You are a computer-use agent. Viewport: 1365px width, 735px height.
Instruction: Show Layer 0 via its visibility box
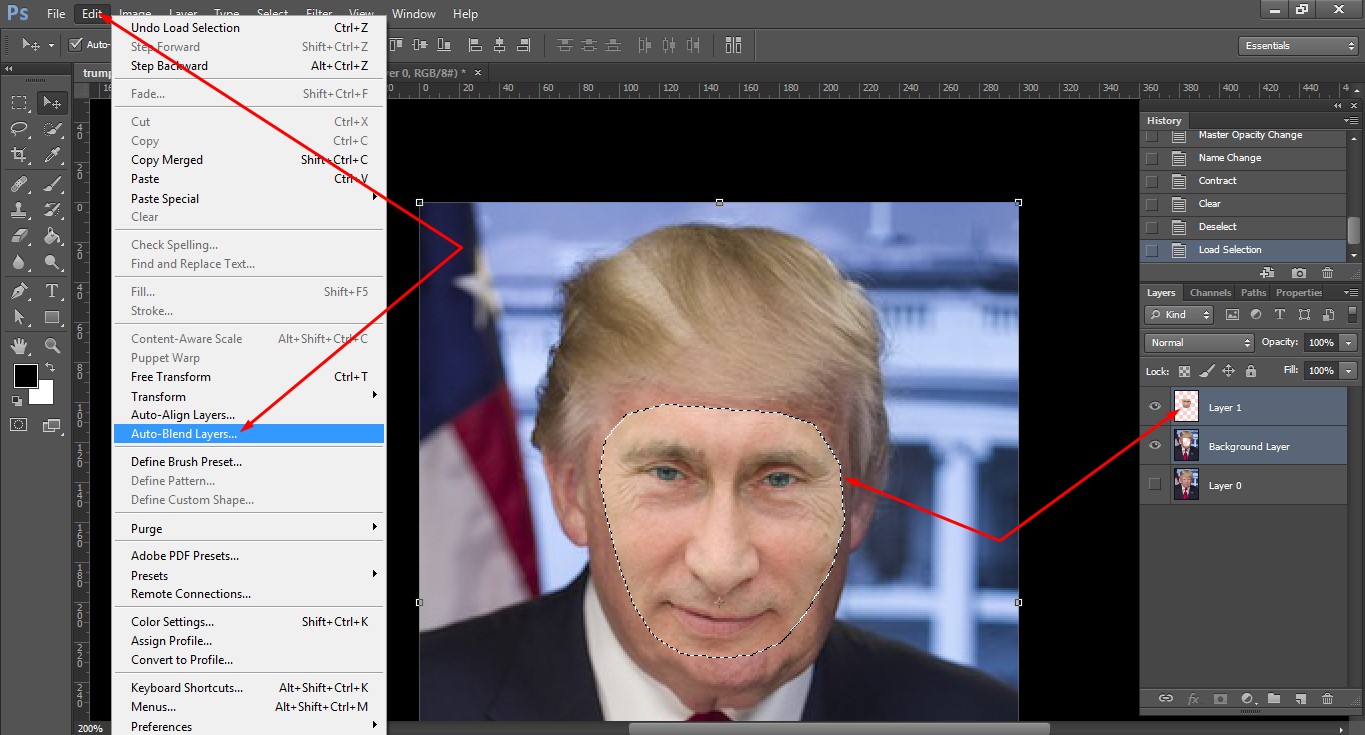[1155, 485]
